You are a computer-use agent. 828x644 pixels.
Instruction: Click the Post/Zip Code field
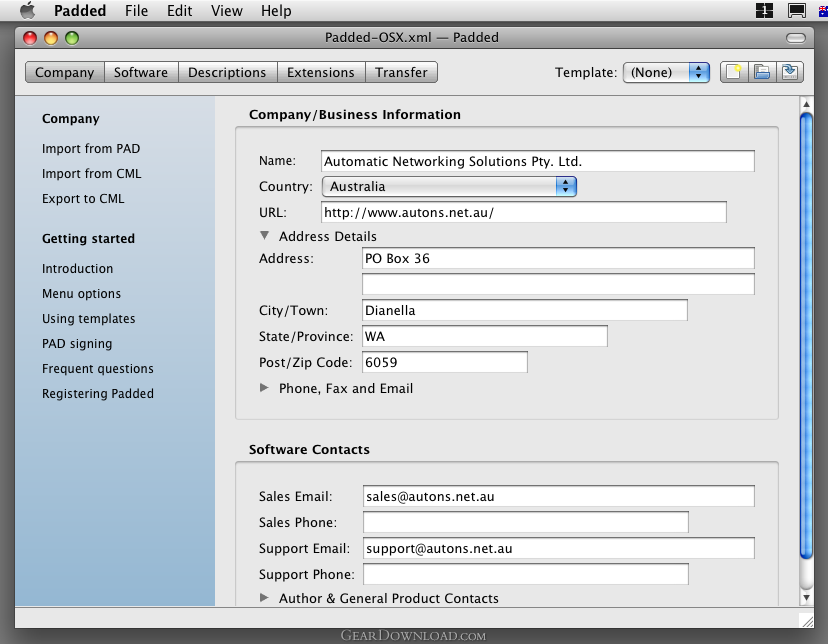[445, 362]
